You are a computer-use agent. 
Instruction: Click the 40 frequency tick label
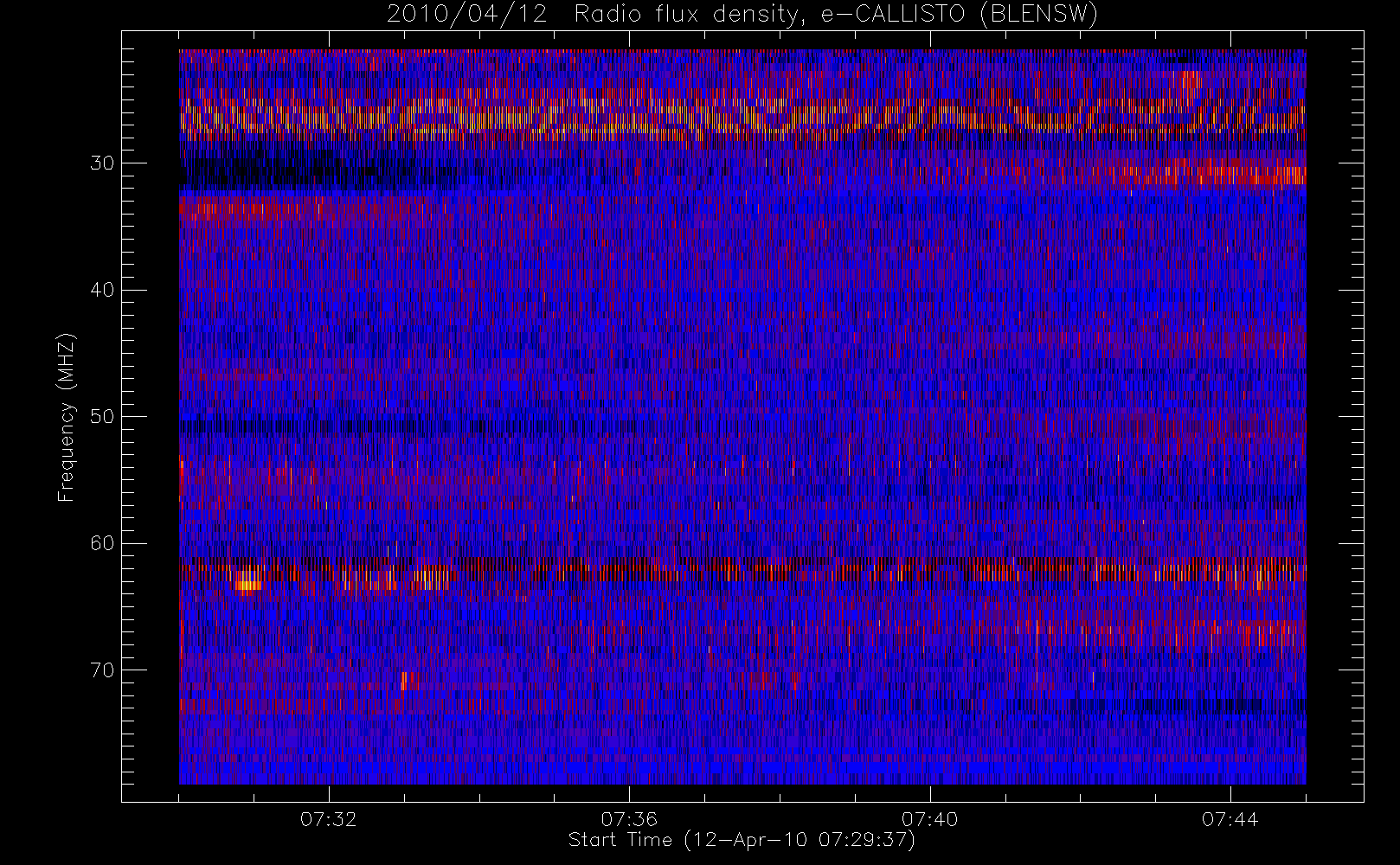[102, 290]
